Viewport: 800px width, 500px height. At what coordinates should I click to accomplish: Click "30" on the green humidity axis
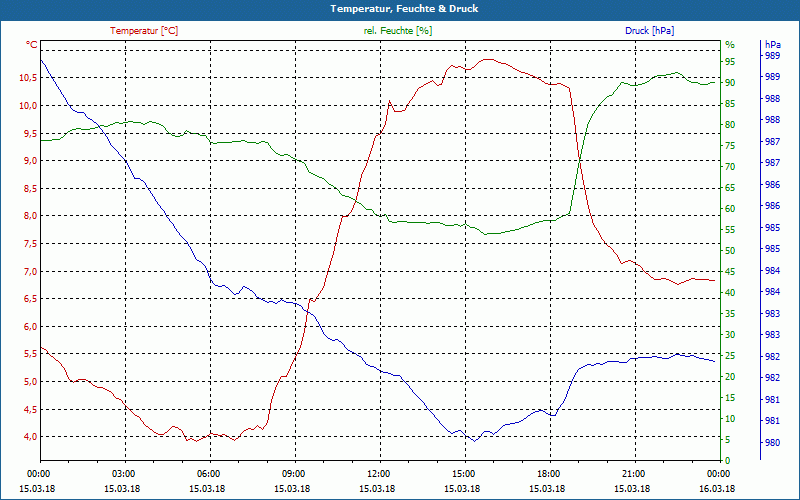[730, 334]
